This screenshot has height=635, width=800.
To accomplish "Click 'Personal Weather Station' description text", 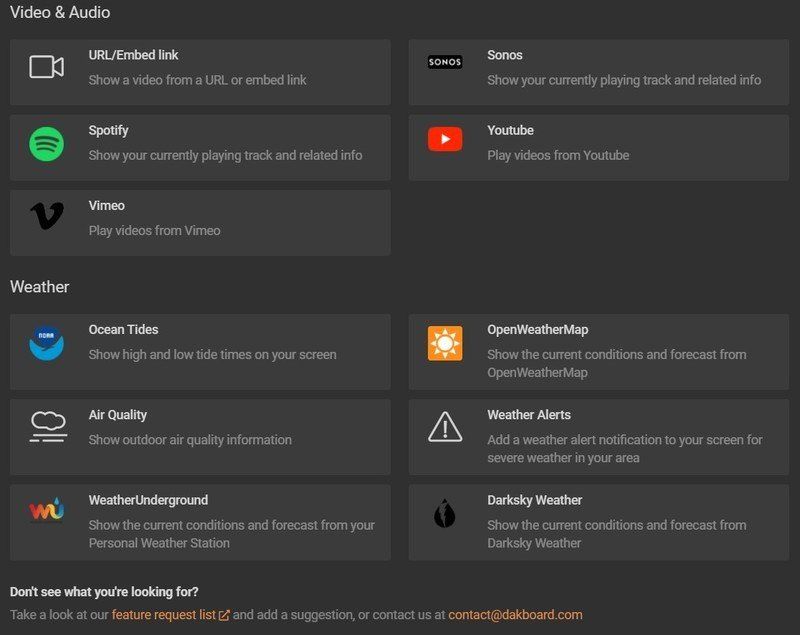I will (159, 543).
